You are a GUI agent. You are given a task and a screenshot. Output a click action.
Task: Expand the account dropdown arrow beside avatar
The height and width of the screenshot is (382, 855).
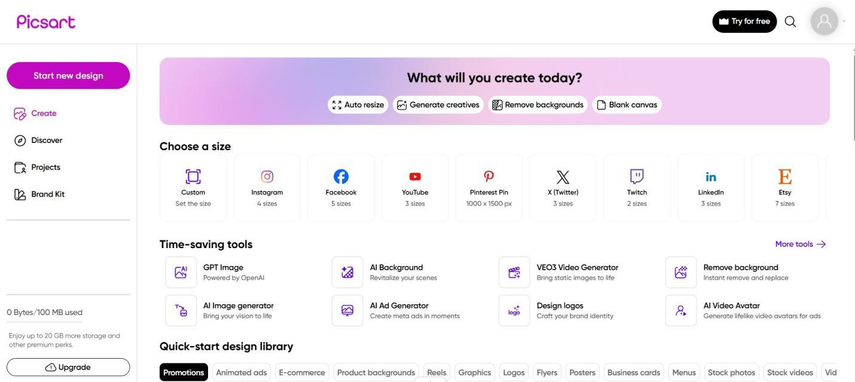[844, 22]
